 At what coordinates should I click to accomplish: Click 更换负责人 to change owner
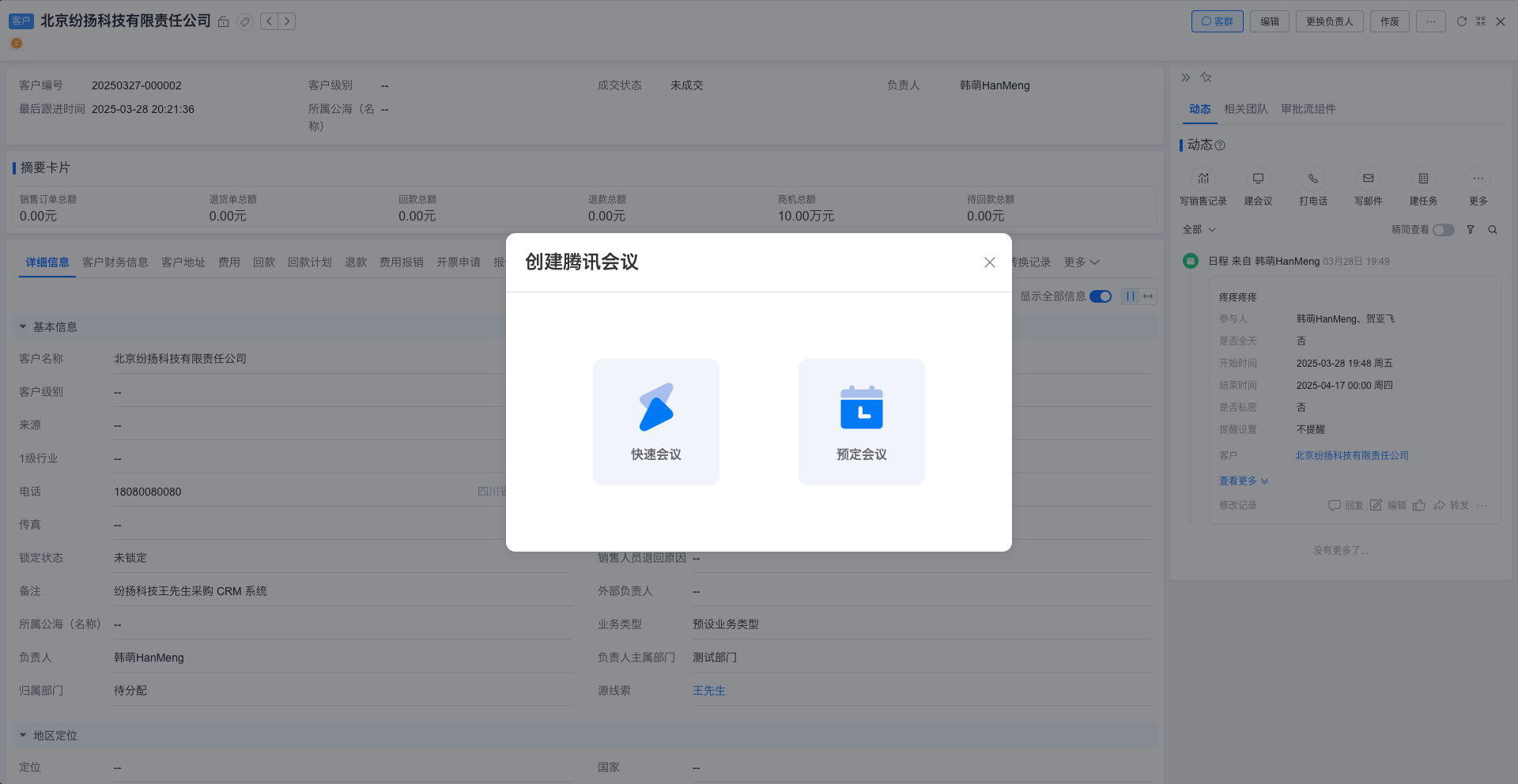point(1330,21)
